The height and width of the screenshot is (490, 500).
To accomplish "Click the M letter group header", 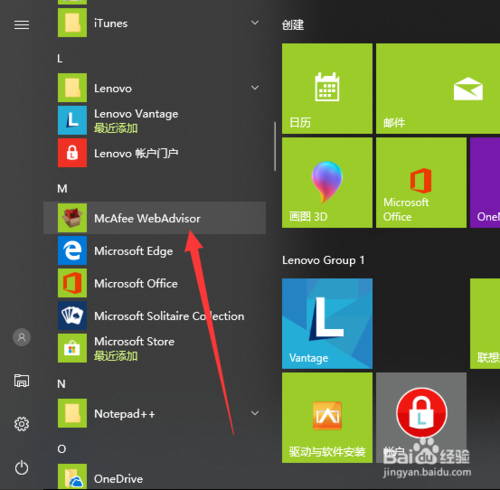I will (x=62, y=189).
